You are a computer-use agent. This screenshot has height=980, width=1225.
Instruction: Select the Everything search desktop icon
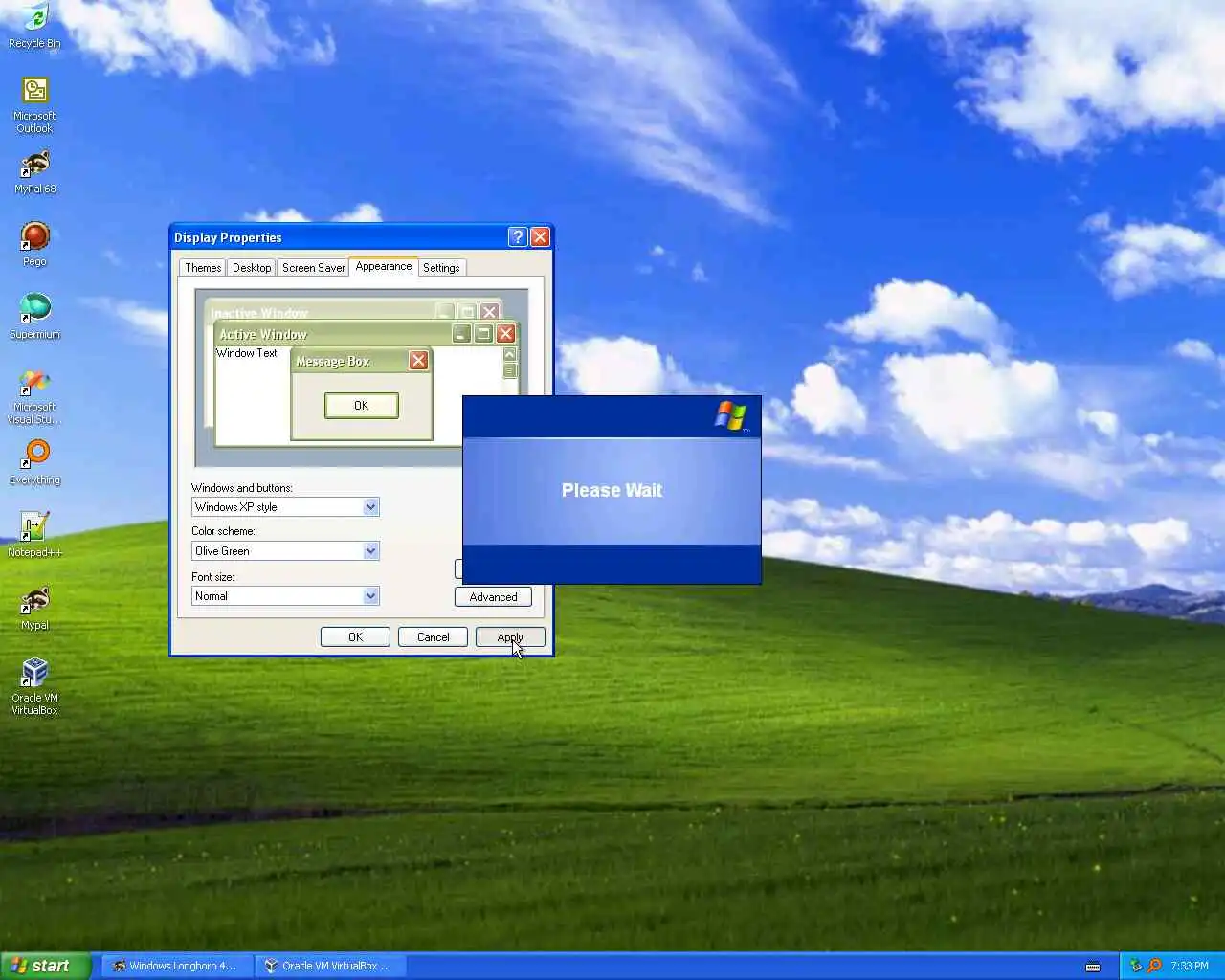click(34, 462)
